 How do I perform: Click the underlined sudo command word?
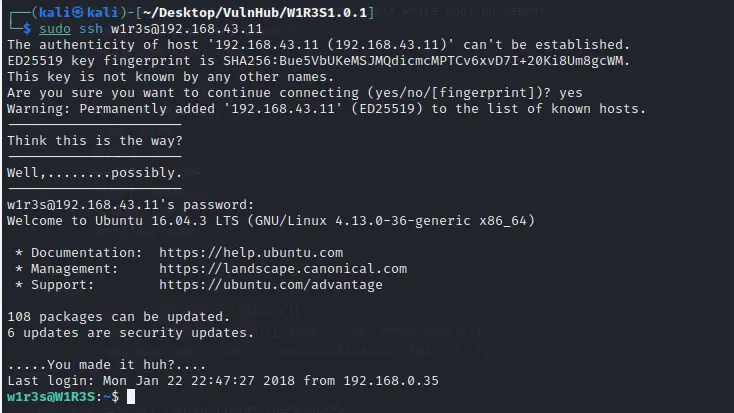[44, 29]
